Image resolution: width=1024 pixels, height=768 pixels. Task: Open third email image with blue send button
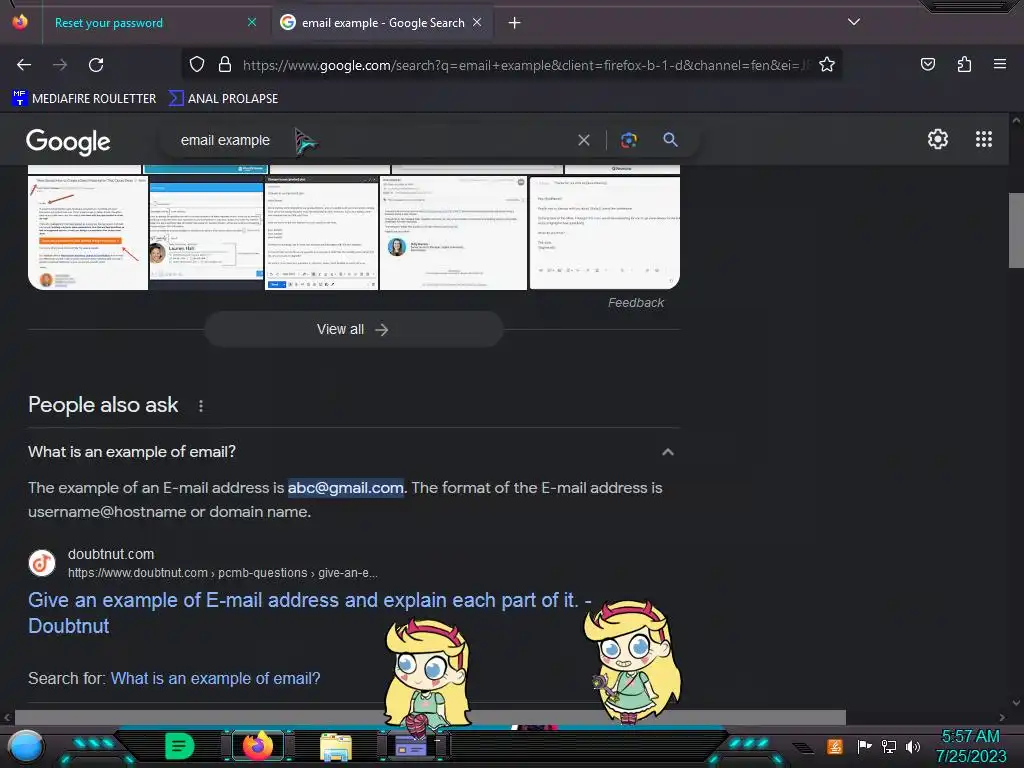[x=321, y=232]
